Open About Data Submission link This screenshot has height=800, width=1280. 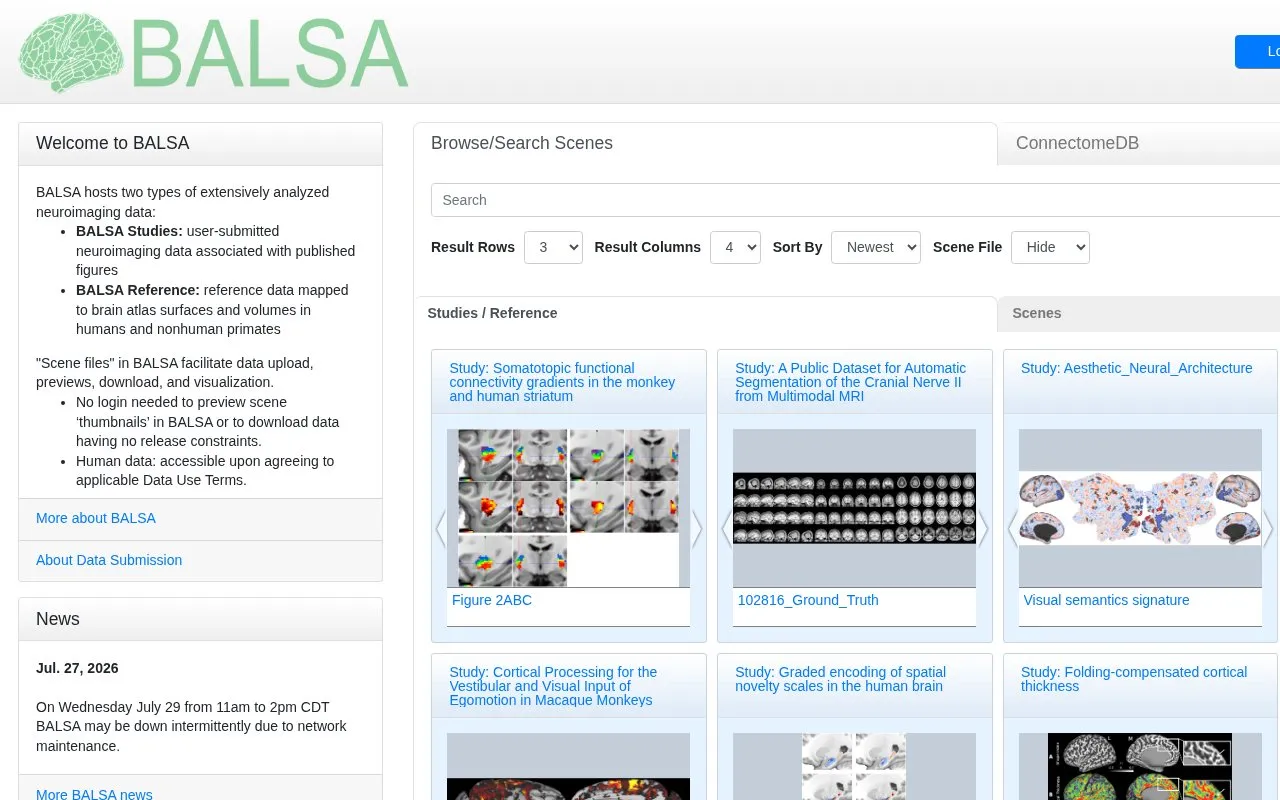[109, 560]
